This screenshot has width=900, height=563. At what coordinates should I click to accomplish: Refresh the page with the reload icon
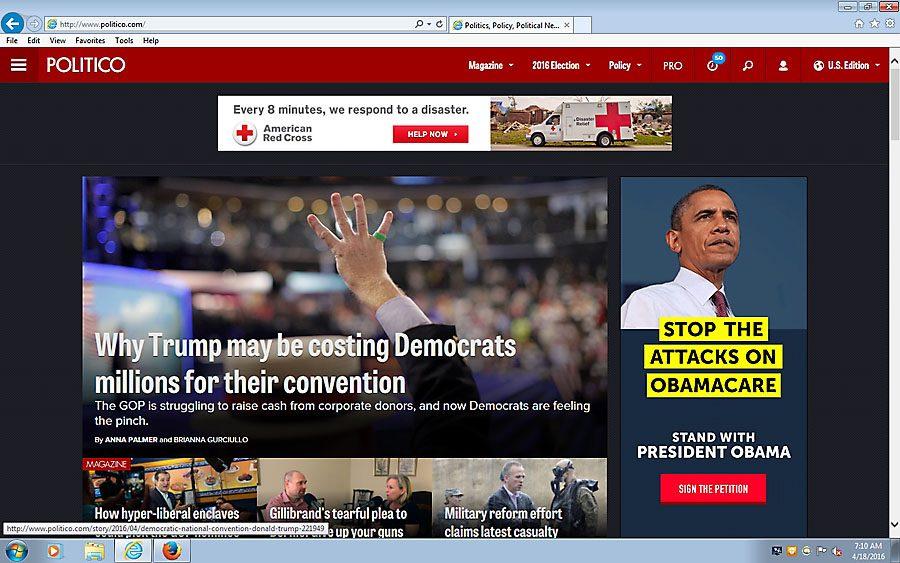[x=439, y=24]
